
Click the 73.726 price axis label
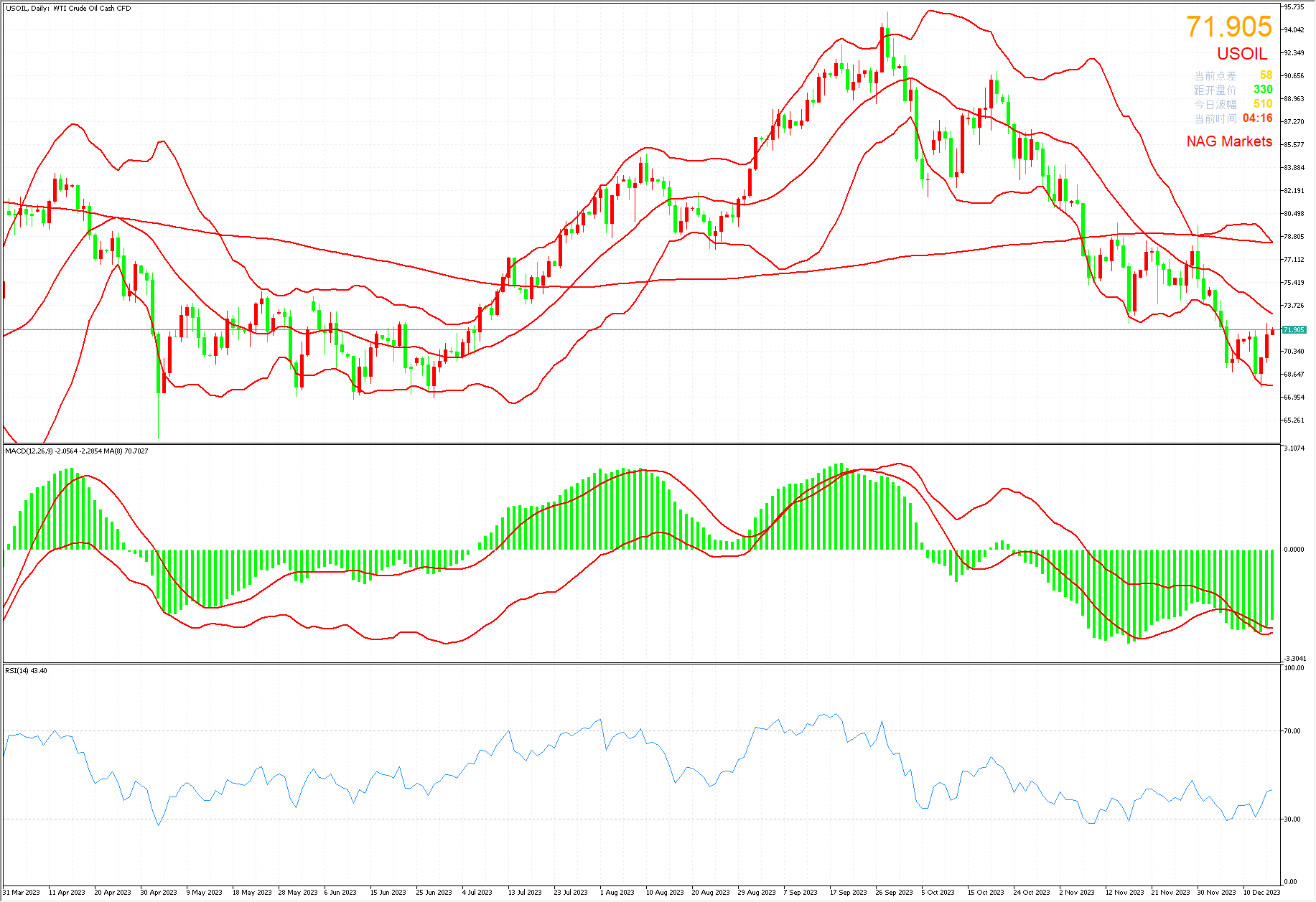click(1294, 306)
